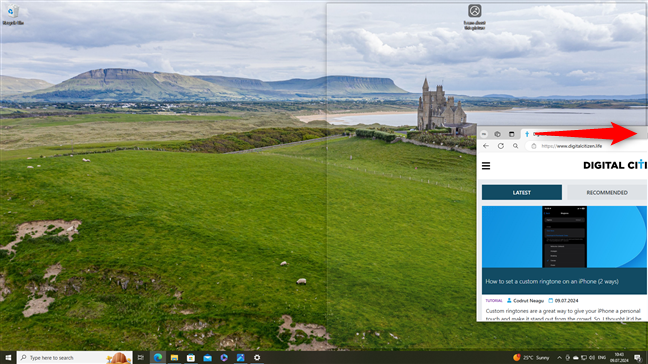
Task: Open Photos app from taskbar
Action: click(241, 357)
